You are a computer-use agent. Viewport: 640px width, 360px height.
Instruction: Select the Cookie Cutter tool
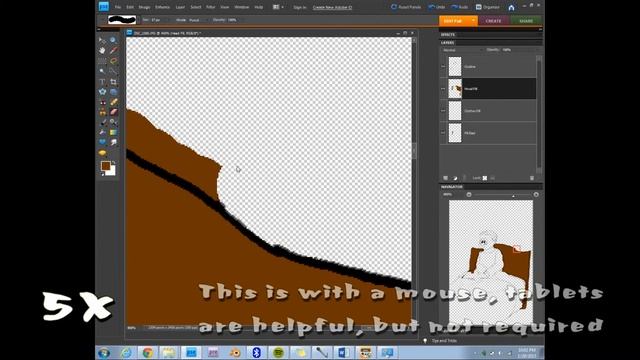(x=102, y=92)
